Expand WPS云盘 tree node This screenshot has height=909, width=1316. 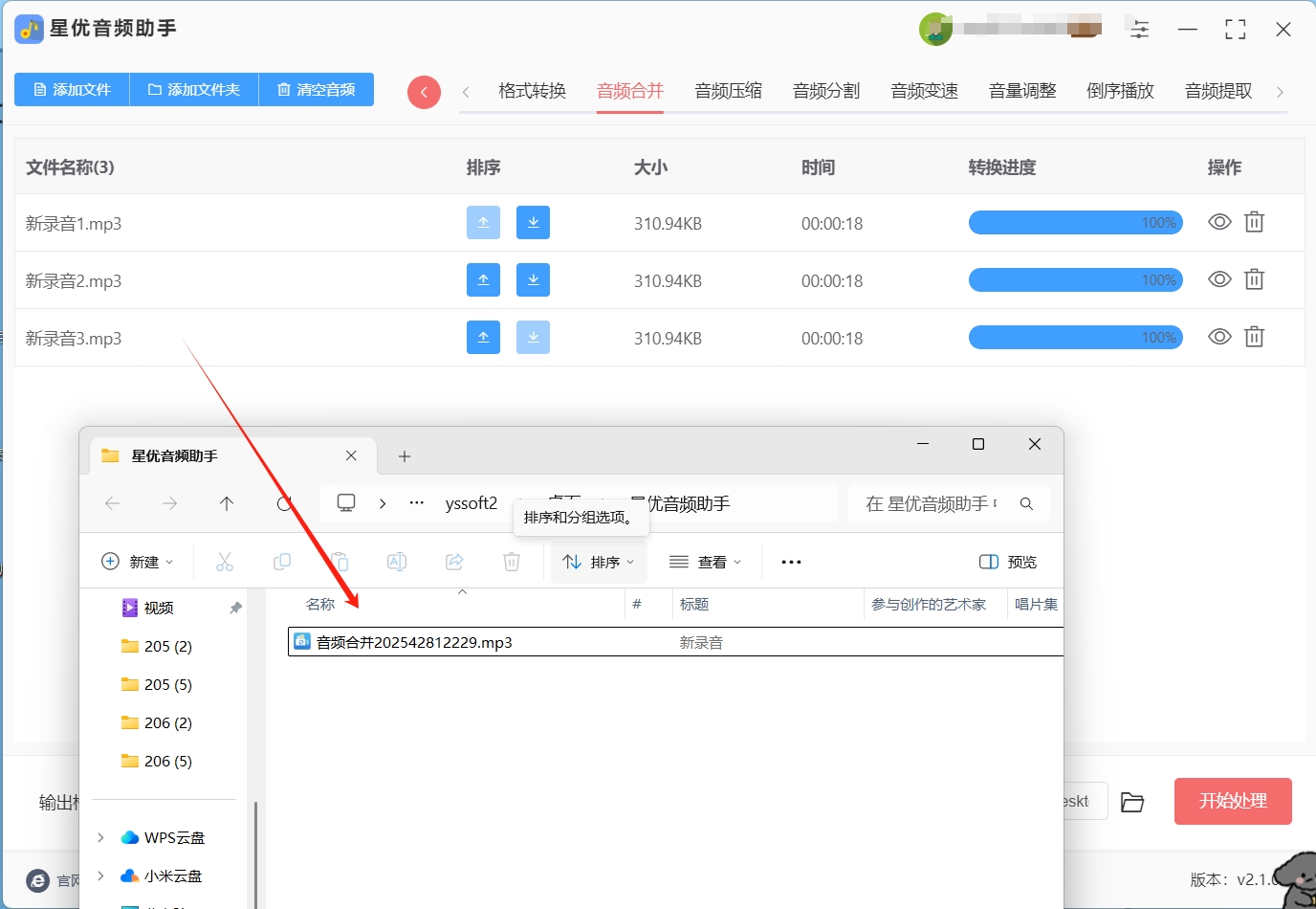click(x=100, y=837)
